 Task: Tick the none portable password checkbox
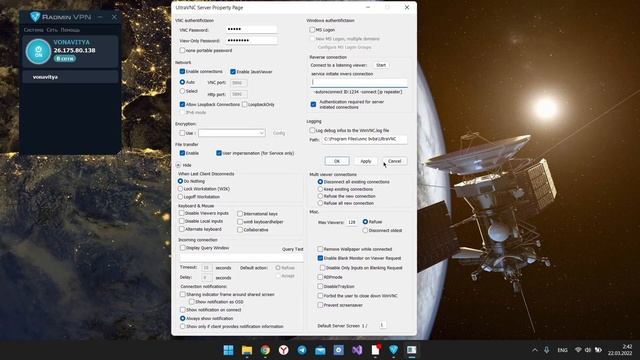point(182,51)
